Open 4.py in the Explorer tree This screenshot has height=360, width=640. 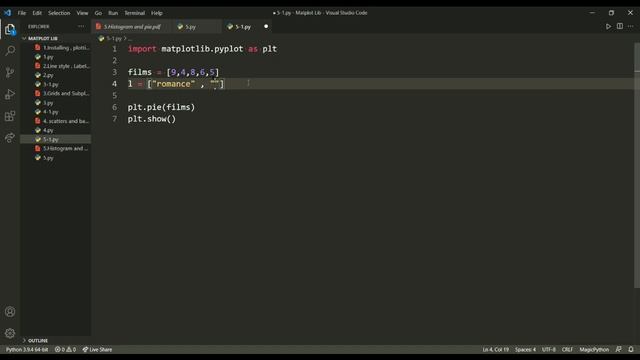[56, 130]
